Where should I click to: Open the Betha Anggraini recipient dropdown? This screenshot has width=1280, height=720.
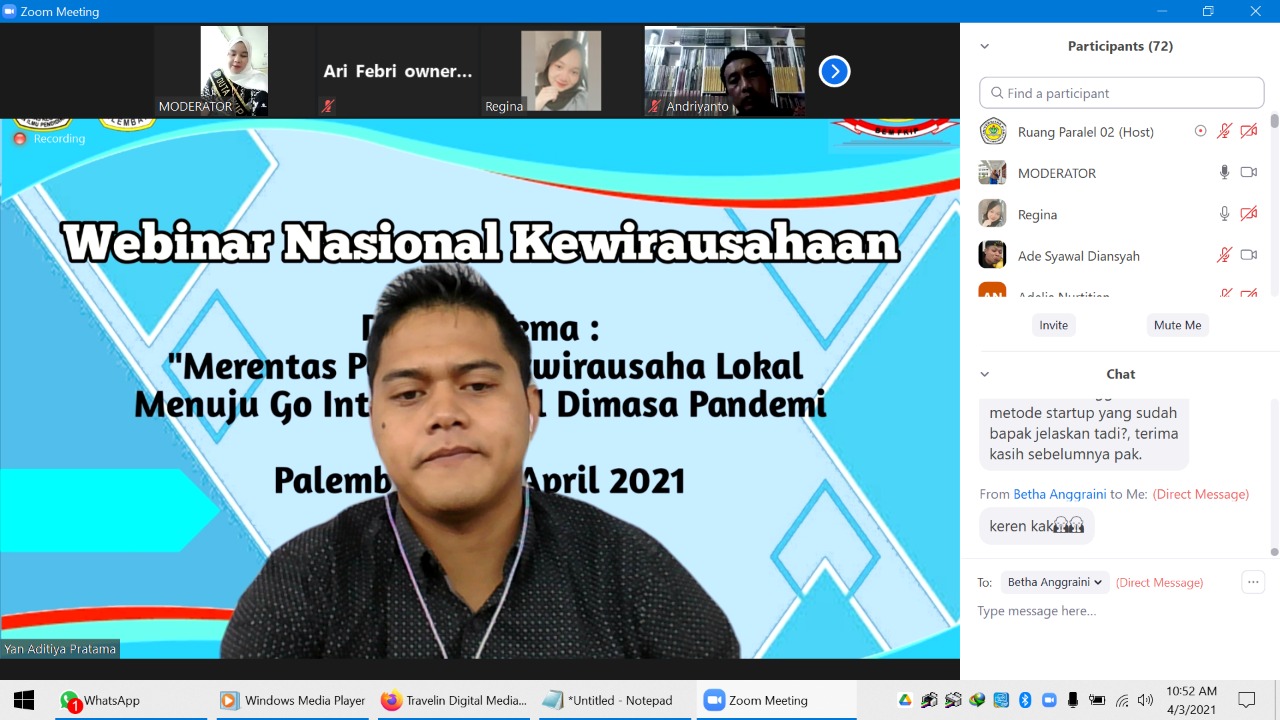[x=1055, y=582]
